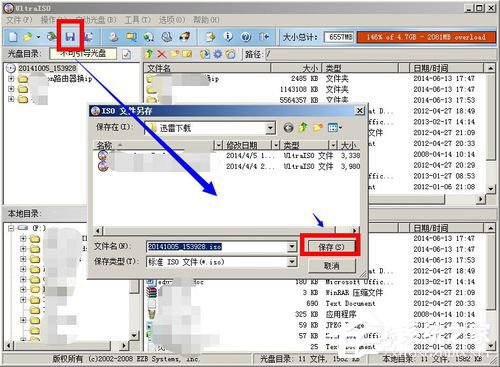Click the Burn CD image toolbar icon
The width and height of the screenshot is (500, 367).
[184, 37]
